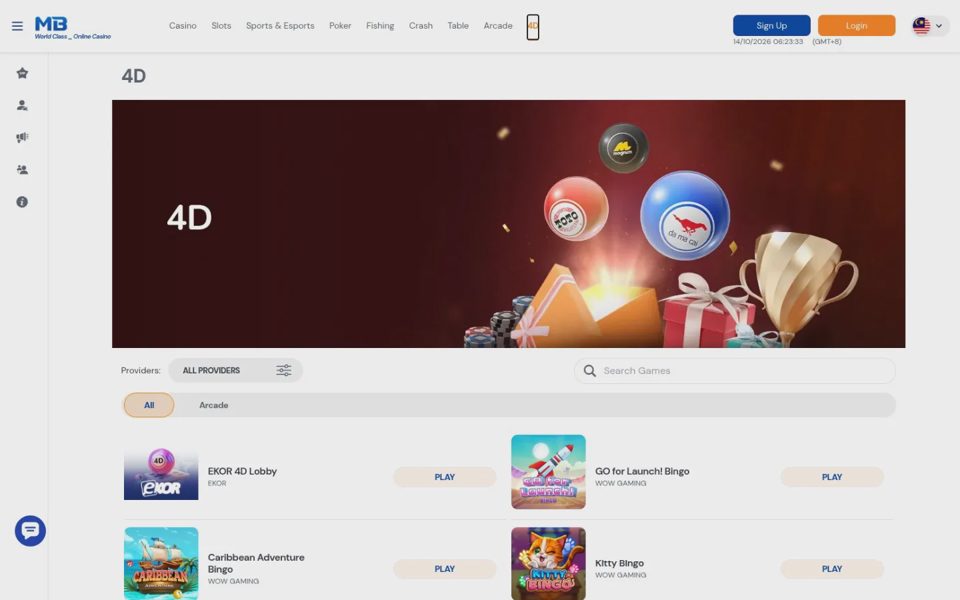Screen dimensions: 960x600
Task: Go to Fishing games
Action: [x=380, y=26]
